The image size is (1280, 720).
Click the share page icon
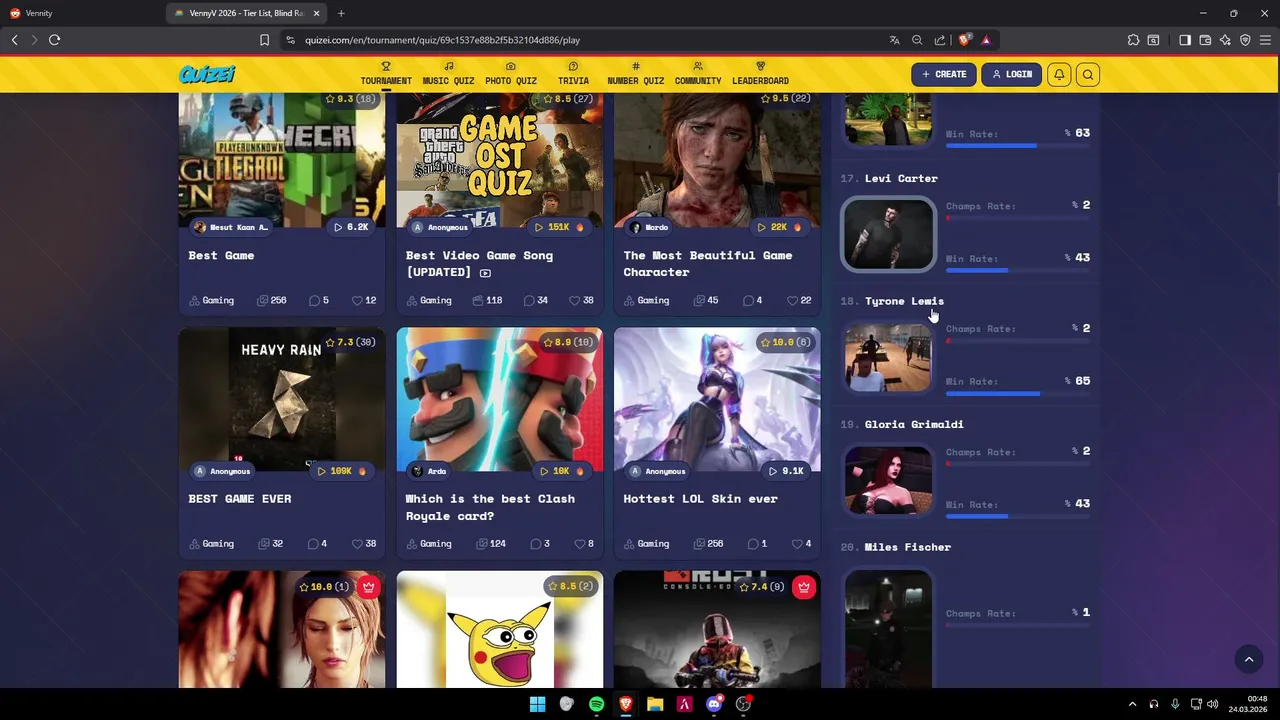point(940,40)
